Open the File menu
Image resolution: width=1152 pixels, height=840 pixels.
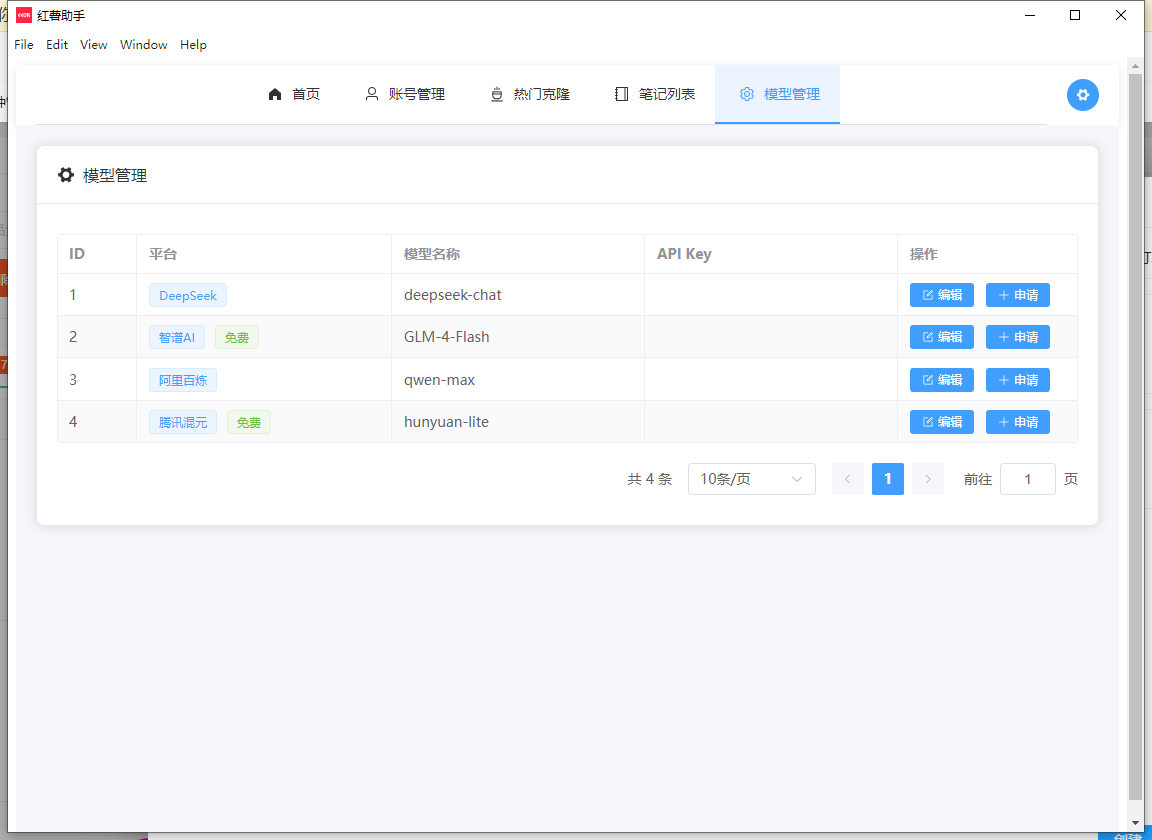tap(24, 45)
